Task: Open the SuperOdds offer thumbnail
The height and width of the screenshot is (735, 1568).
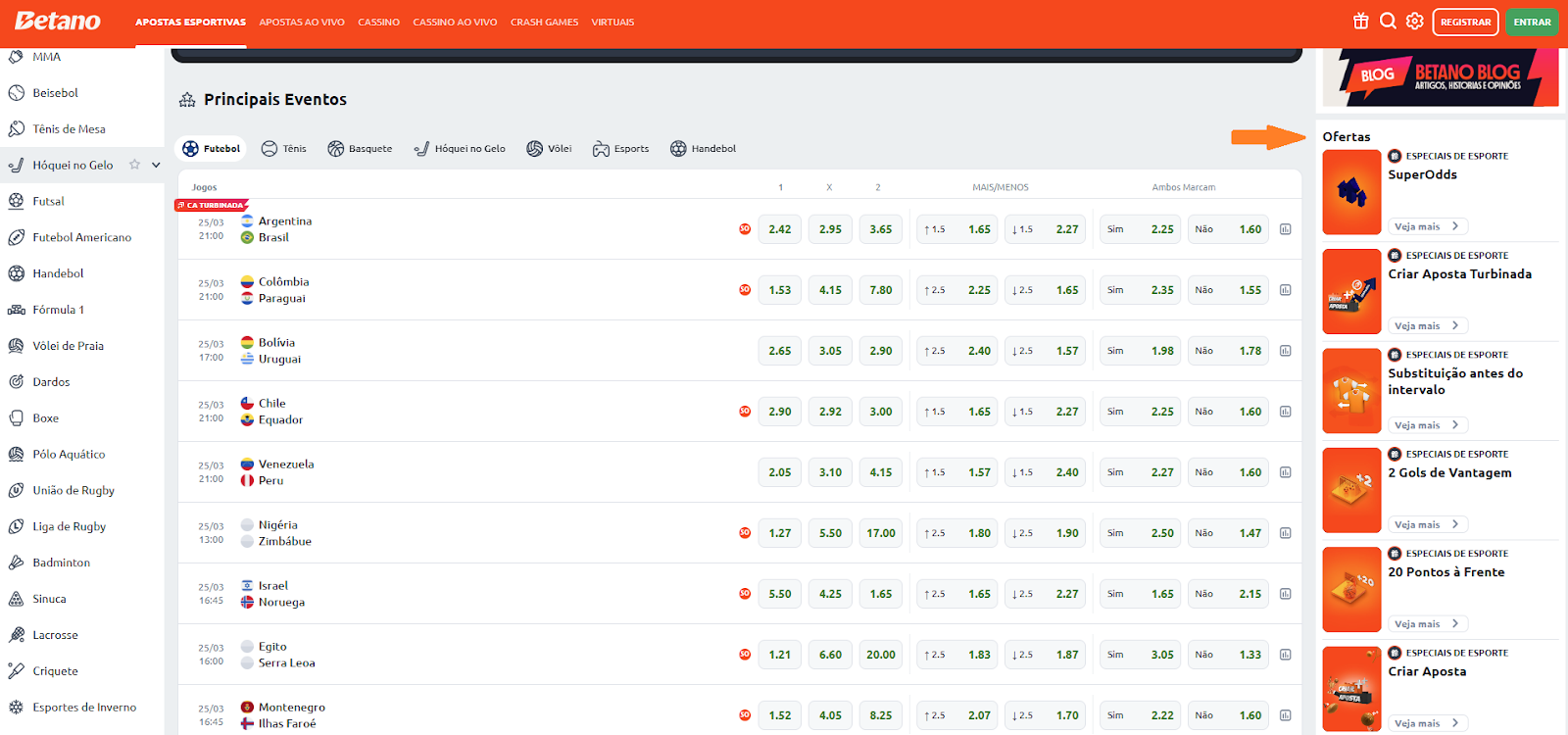Action: click(x=1351, y=192)
